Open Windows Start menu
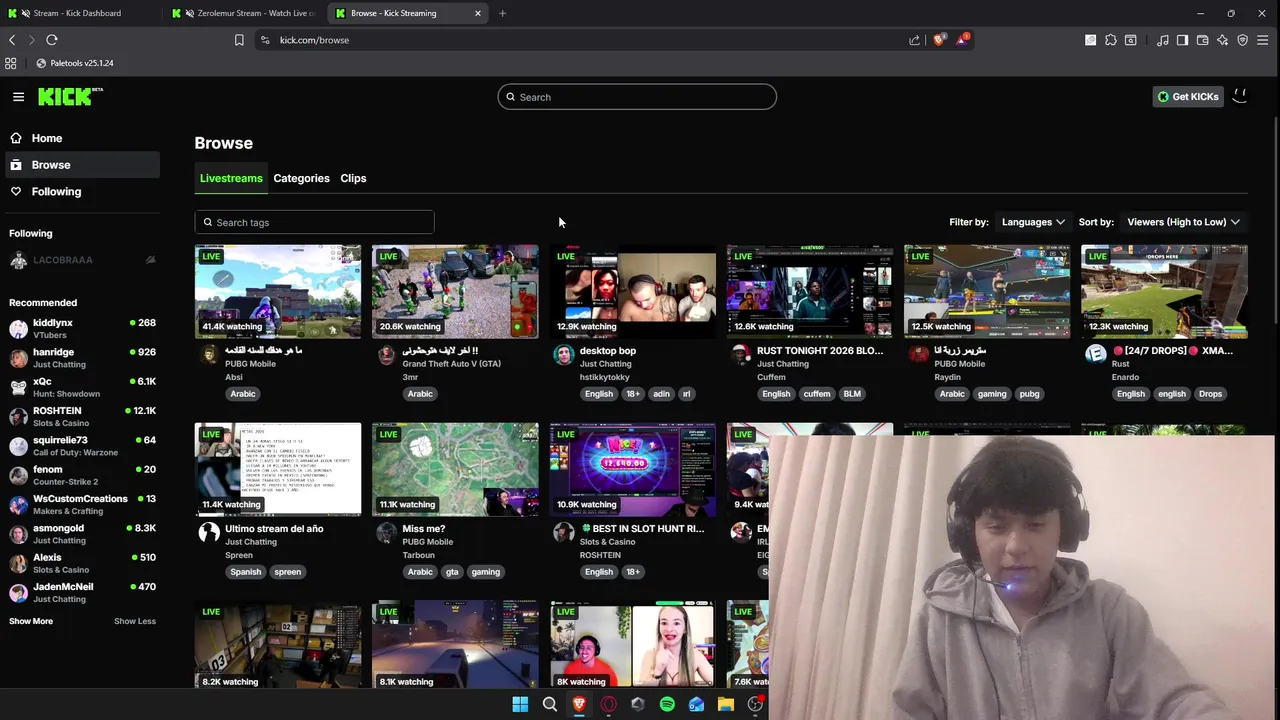 (520, 704)
